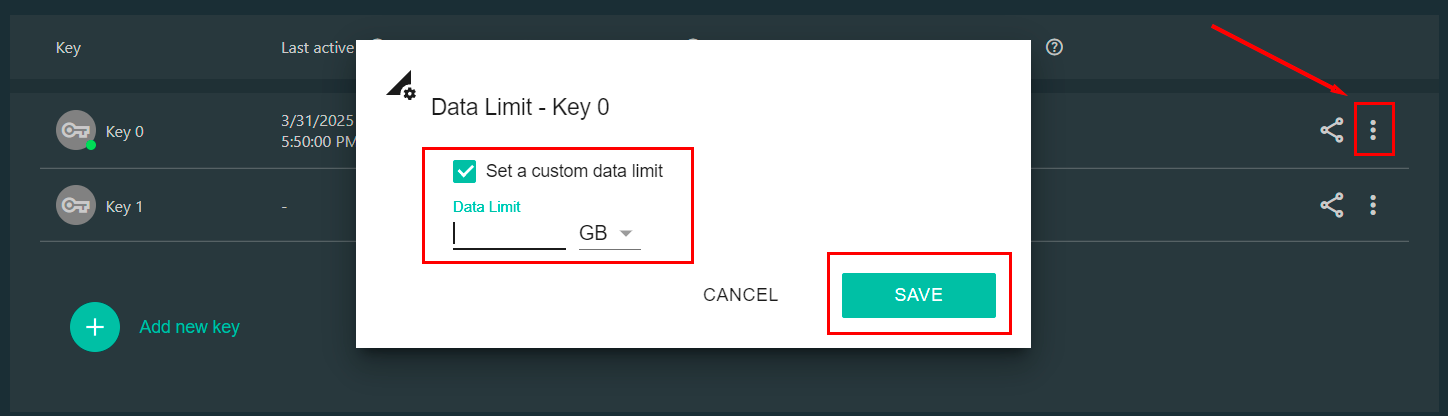
Task: Open the GB unit dropdown
Action: [x=609, y=233]
